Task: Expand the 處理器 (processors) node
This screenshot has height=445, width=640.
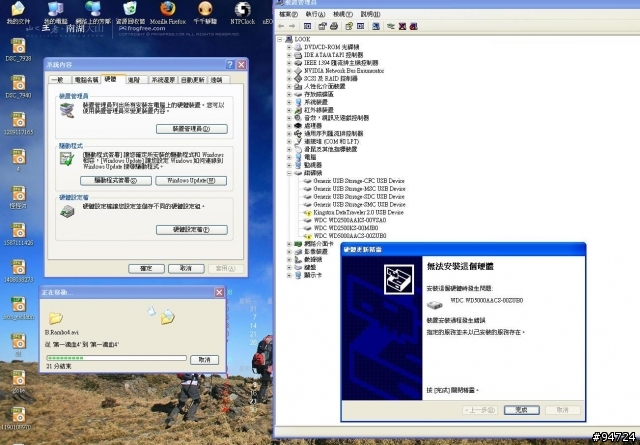Action: tap(289, 126)
